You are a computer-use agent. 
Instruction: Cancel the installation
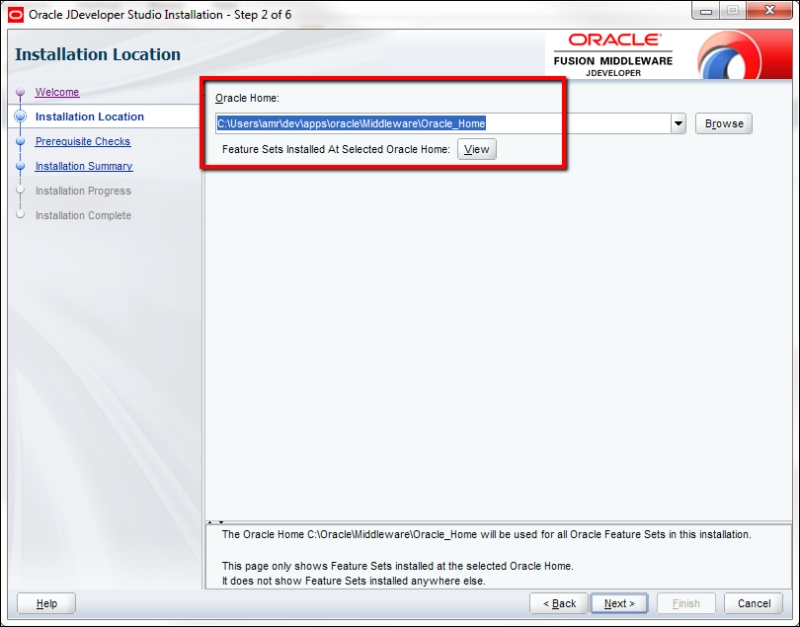754,604
